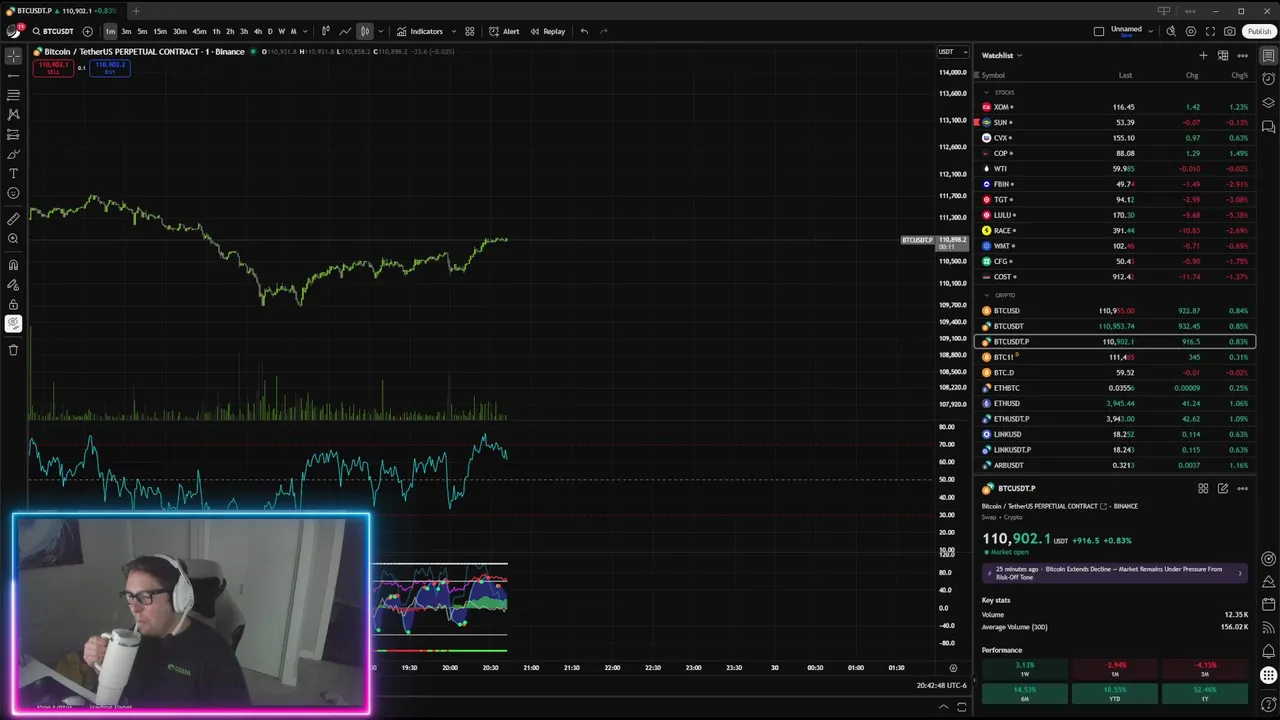Toggle the watchlist panel sidebar icon
The height and width of the screenshot is (720, 1280).
(x=1268, y=56)
